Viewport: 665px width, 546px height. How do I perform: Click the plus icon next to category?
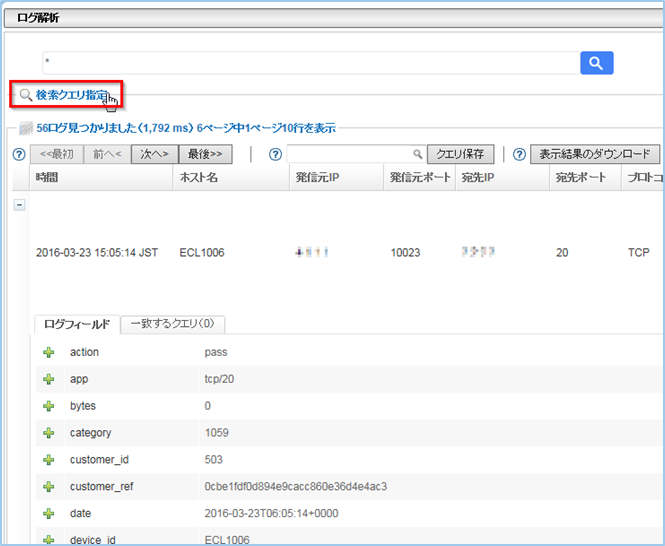(48, 433)
